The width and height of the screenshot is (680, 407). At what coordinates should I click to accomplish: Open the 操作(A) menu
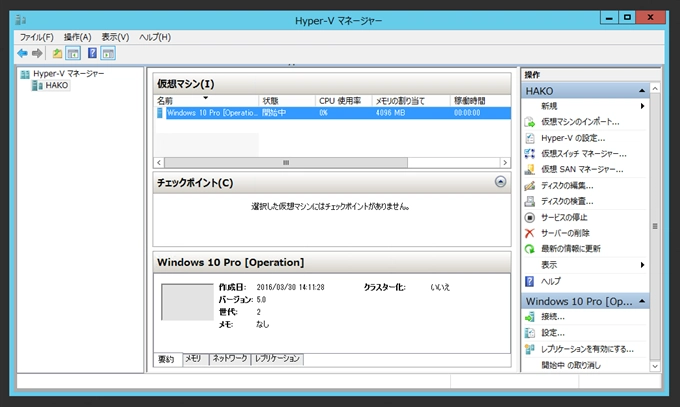(77, 37)
